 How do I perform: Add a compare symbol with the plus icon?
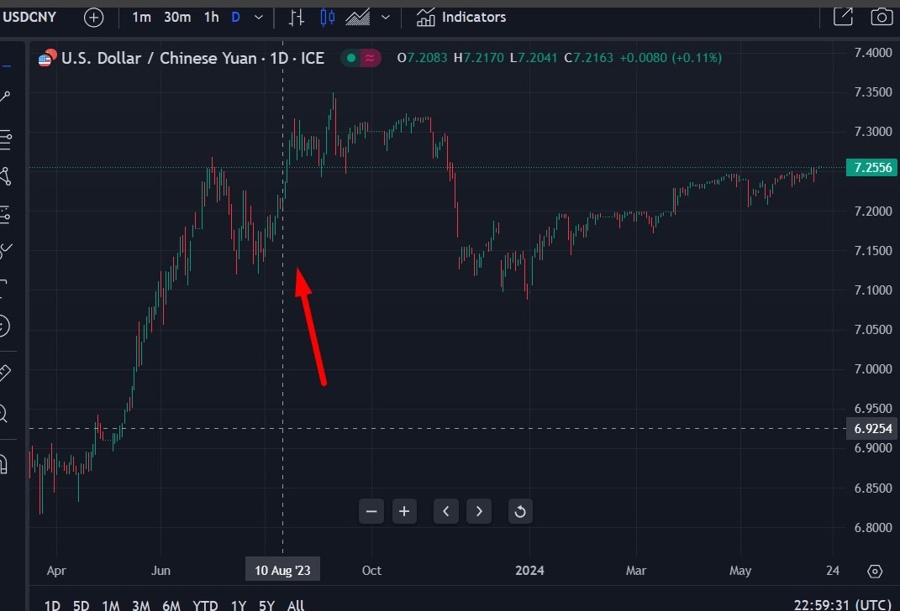coord(94,18)
